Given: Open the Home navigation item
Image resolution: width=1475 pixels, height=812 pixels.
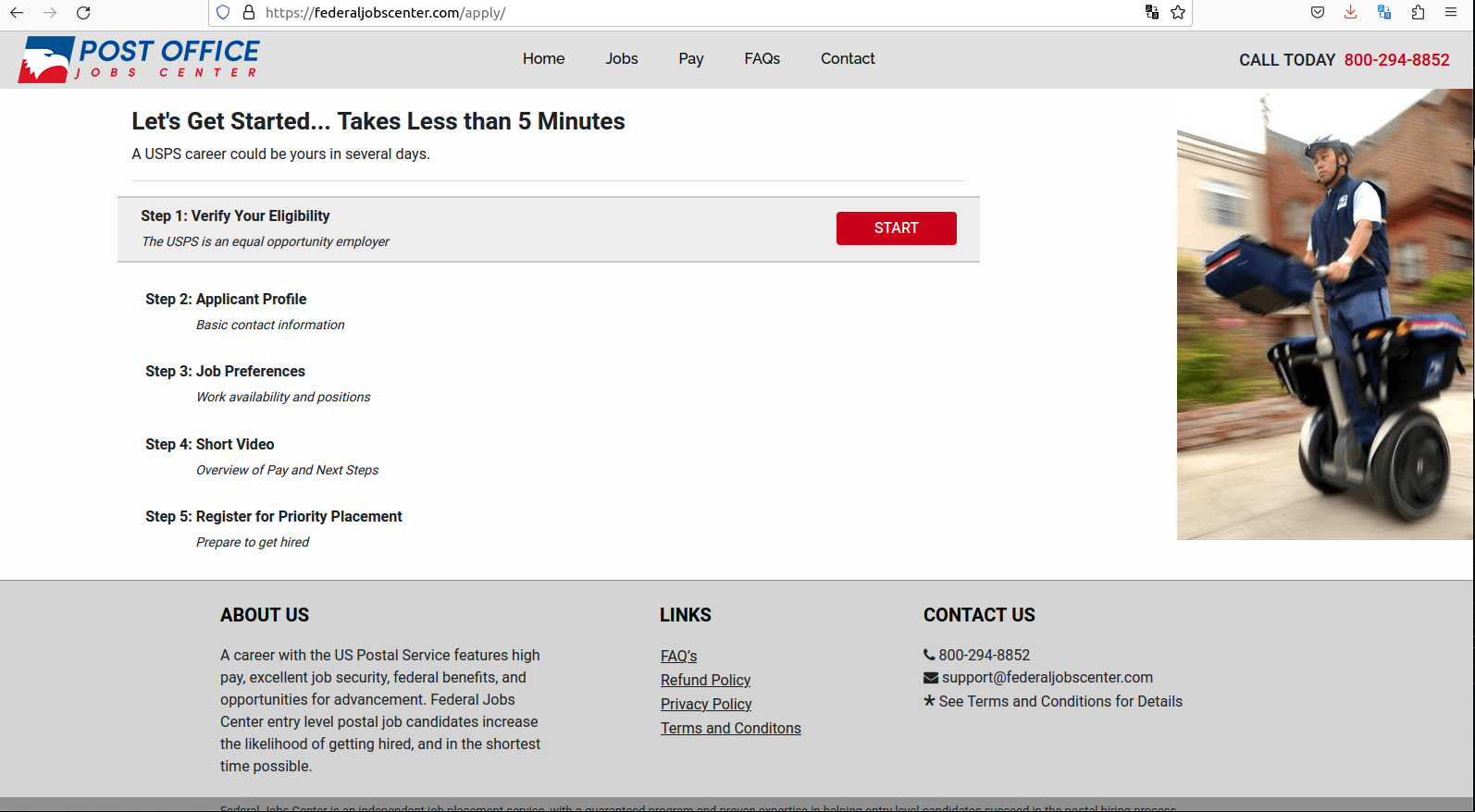Looking at the screenshot, I should [x=543, y=58].
